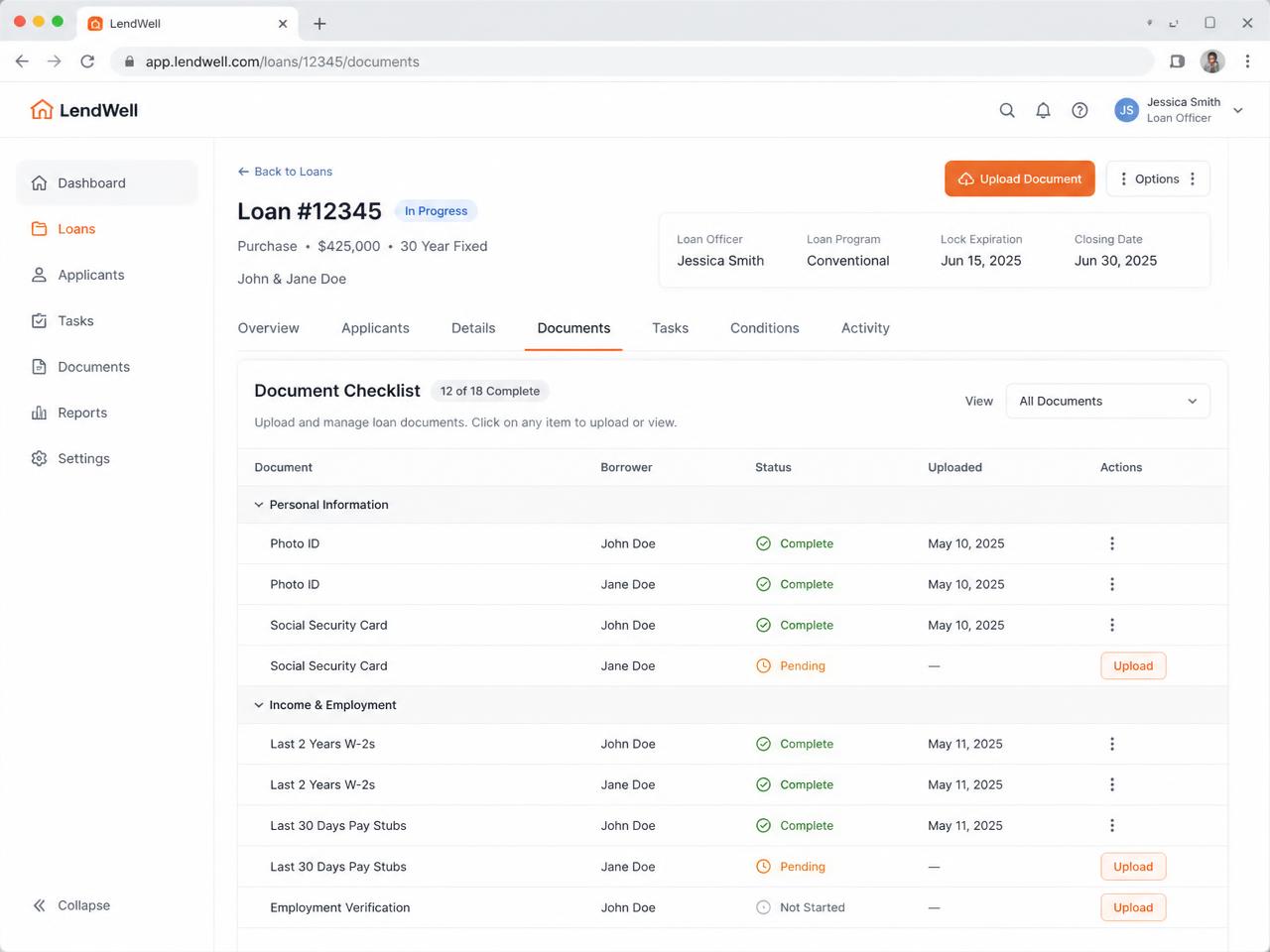Click the Status column header

click(773, 467)
